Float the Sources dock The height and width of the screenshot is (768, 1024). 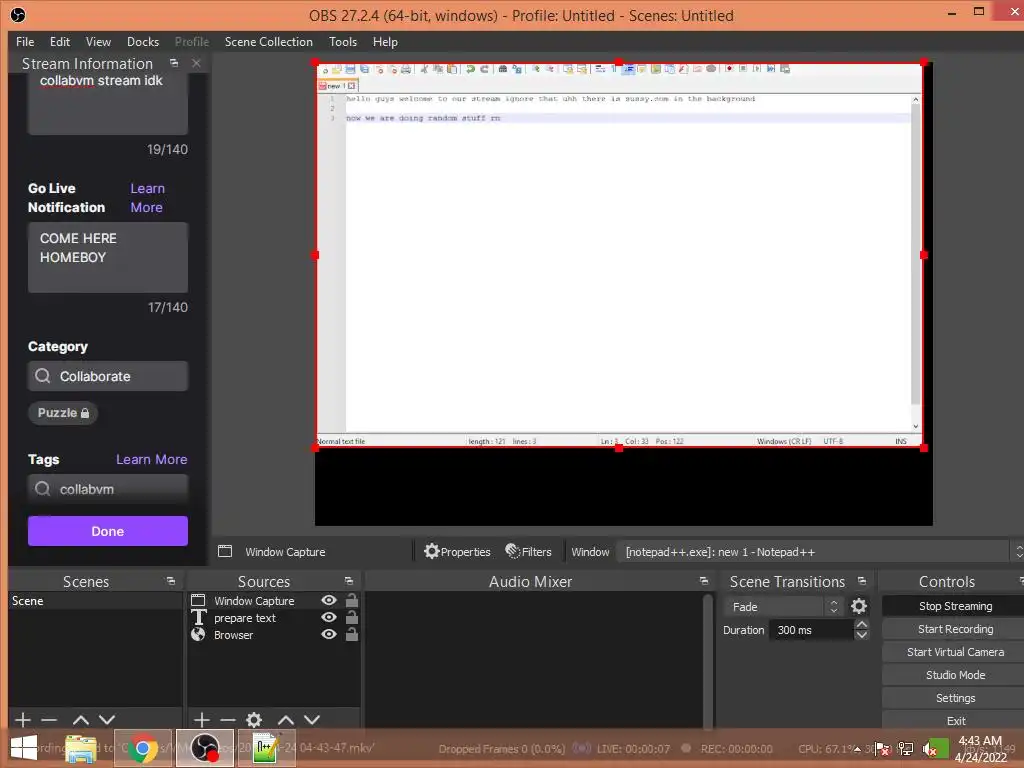coord(349,581)
